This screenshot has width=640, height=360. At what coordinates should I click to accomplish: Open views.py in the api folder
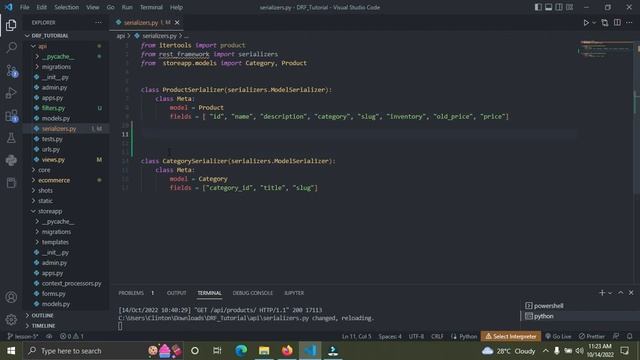(53, 160)
